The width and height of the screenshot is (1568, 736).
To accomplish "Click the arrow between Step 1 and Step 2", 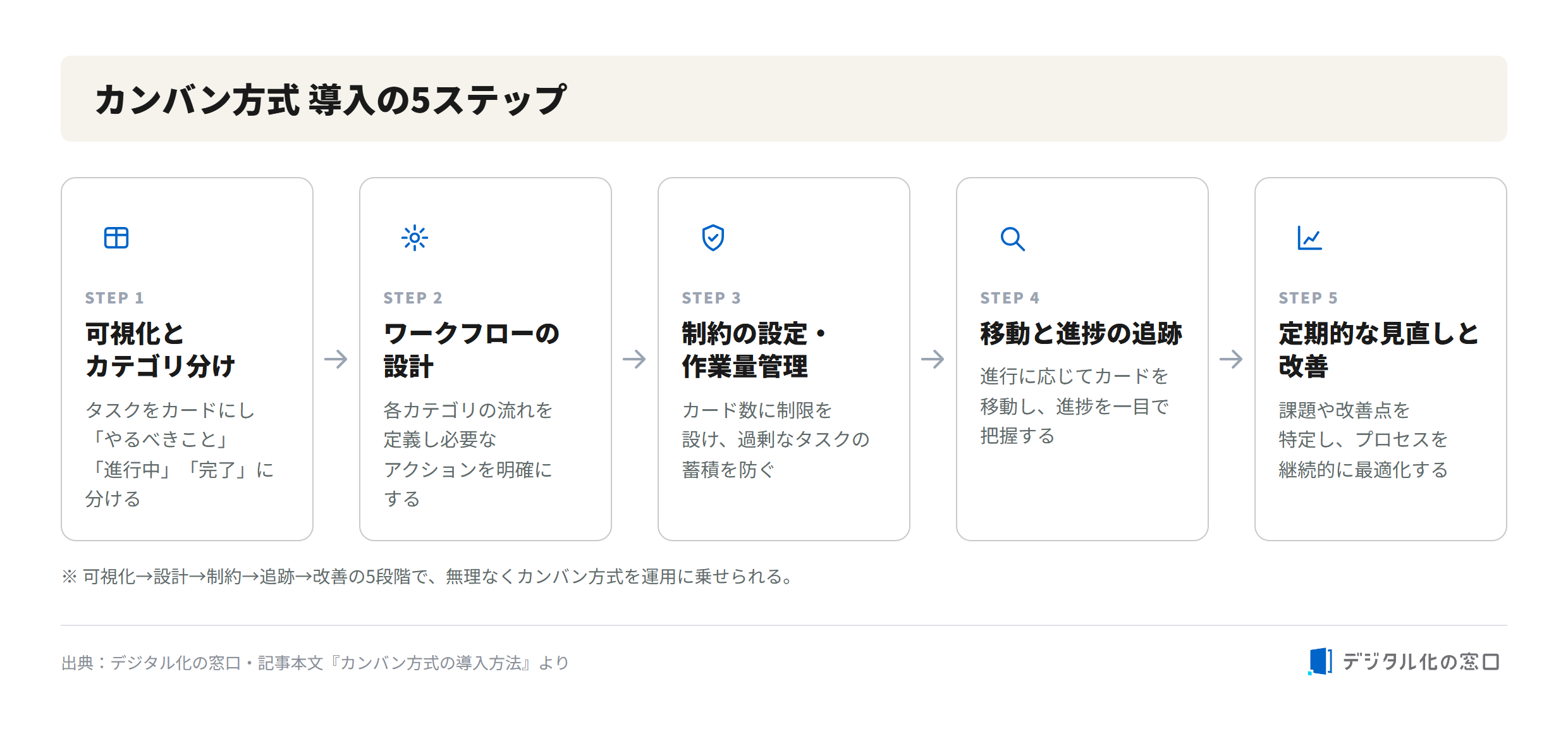I will (336, 359).
